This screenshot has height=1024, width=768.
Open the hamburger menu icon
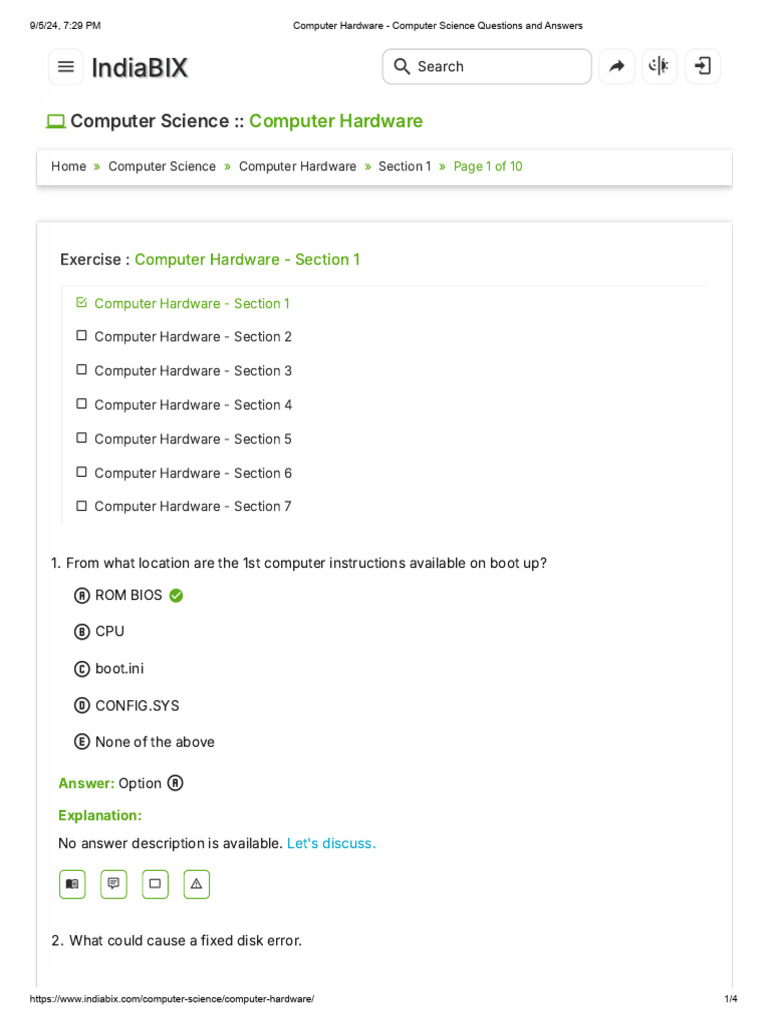pos(66,67)
